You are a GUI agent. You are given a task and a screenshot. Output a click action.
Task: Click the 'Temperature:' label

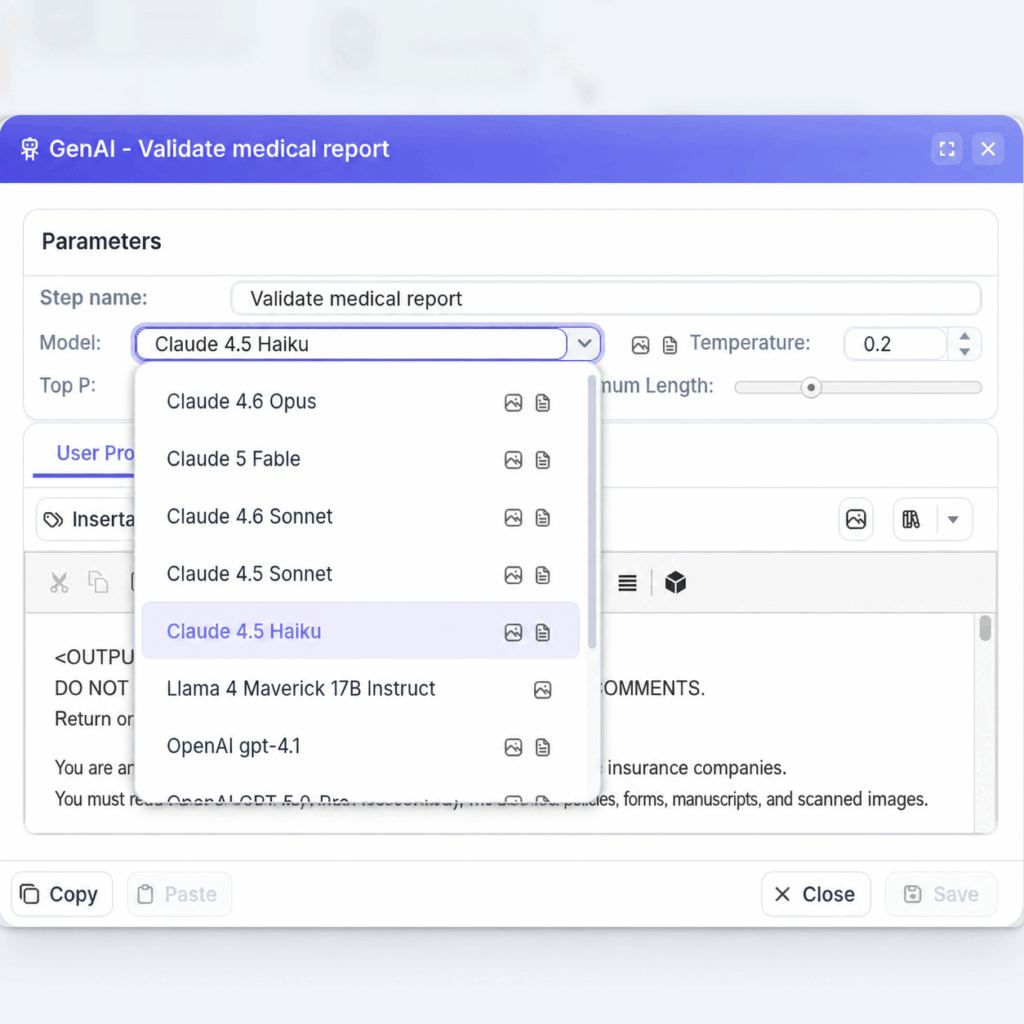(750, 343)
